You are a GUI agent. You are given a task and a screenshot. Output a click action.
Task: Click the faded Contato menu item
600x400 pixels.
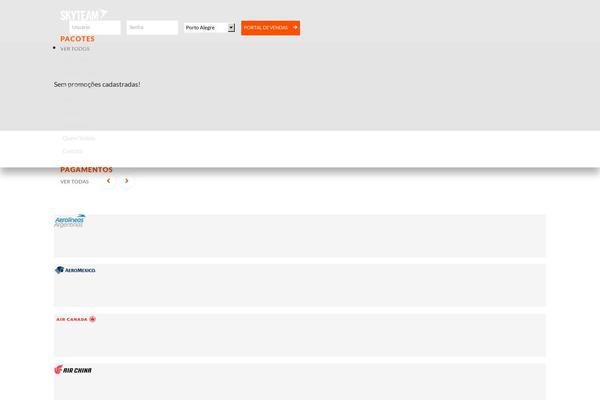pos(72,151)
